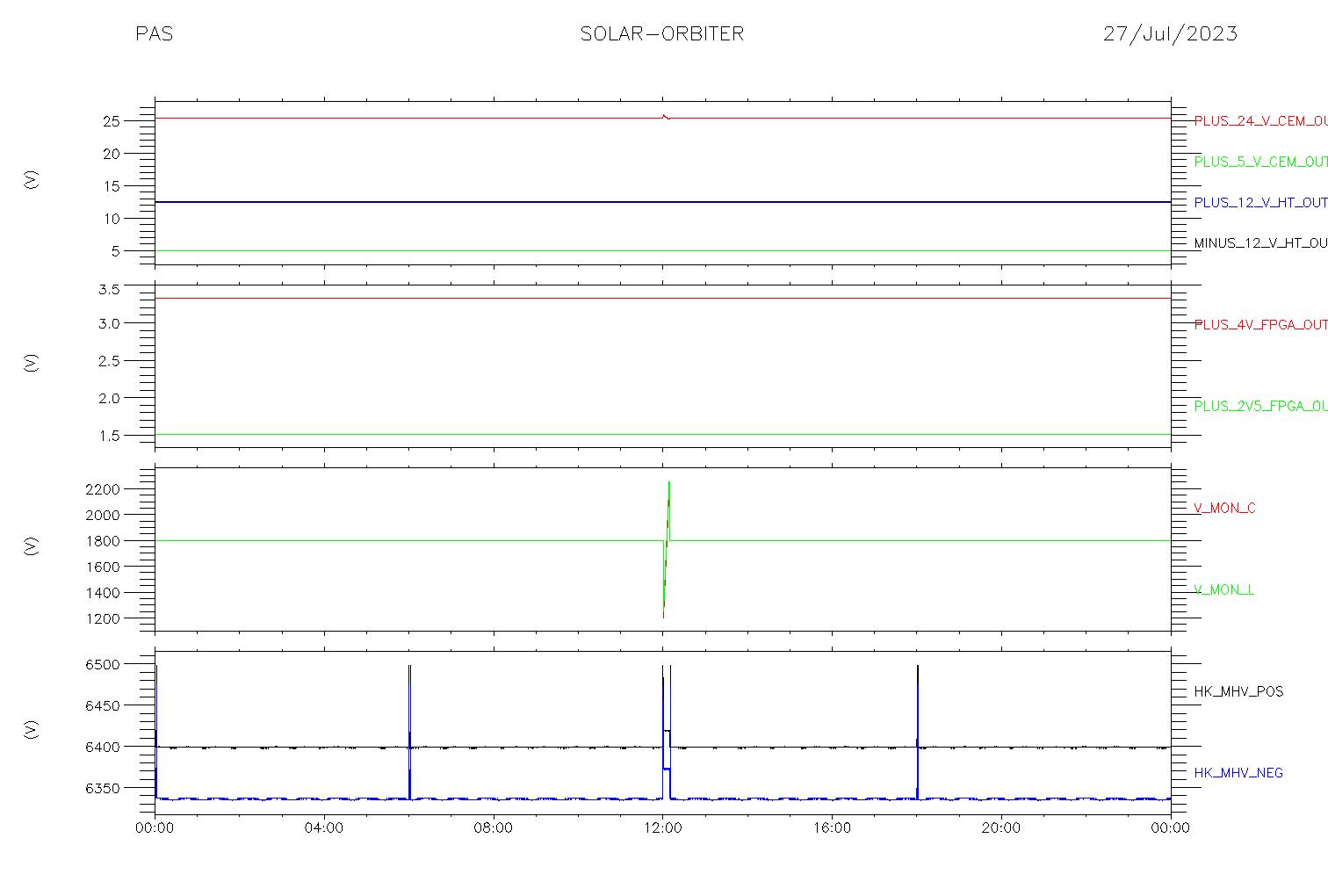This screenshot has width=1328, height=896.
Task: Click the 20:00 time axis label
Action: (1000, 827)
